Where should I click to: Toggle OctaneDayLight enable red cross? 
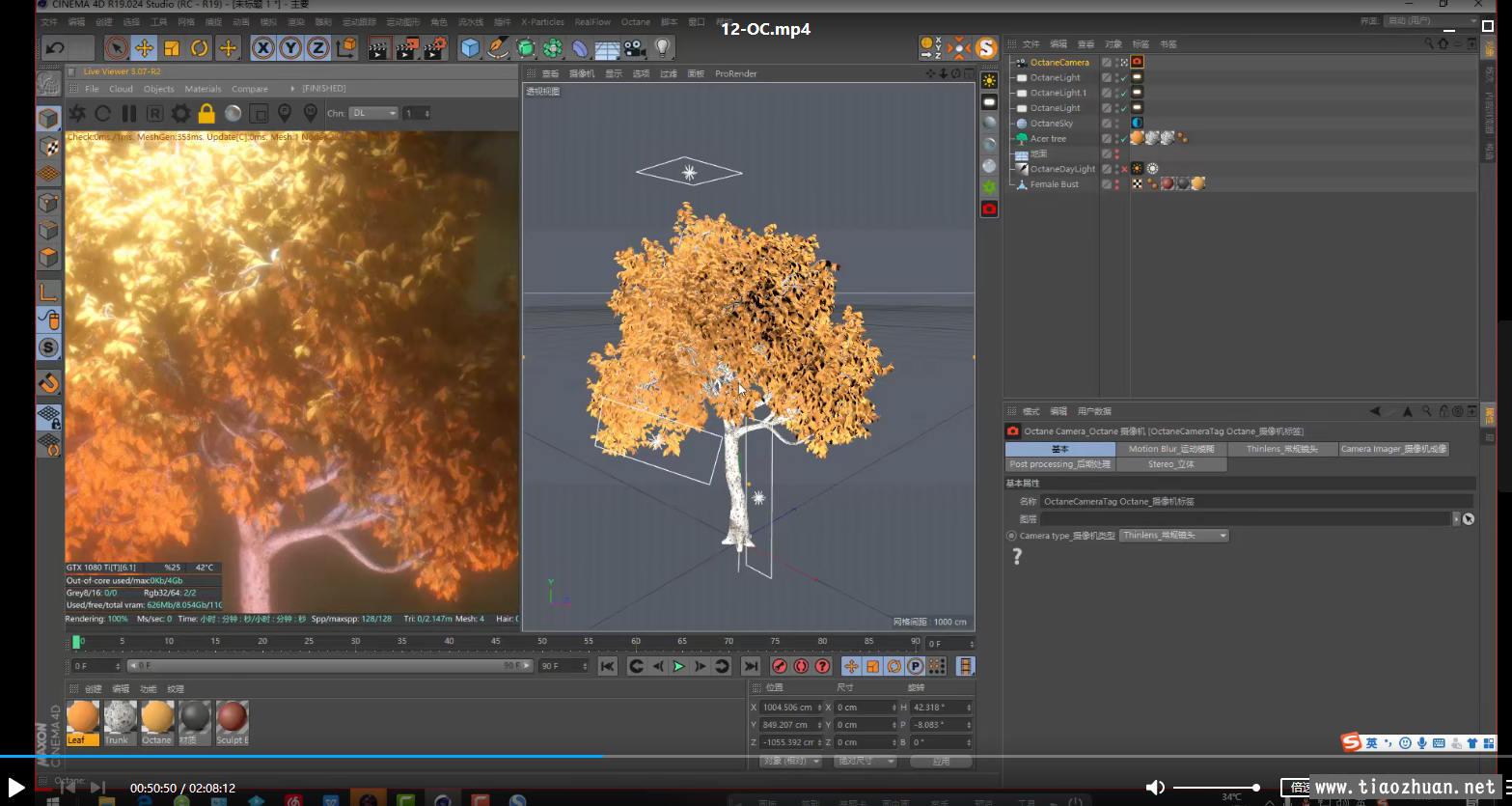click(x=1124, y=169)
